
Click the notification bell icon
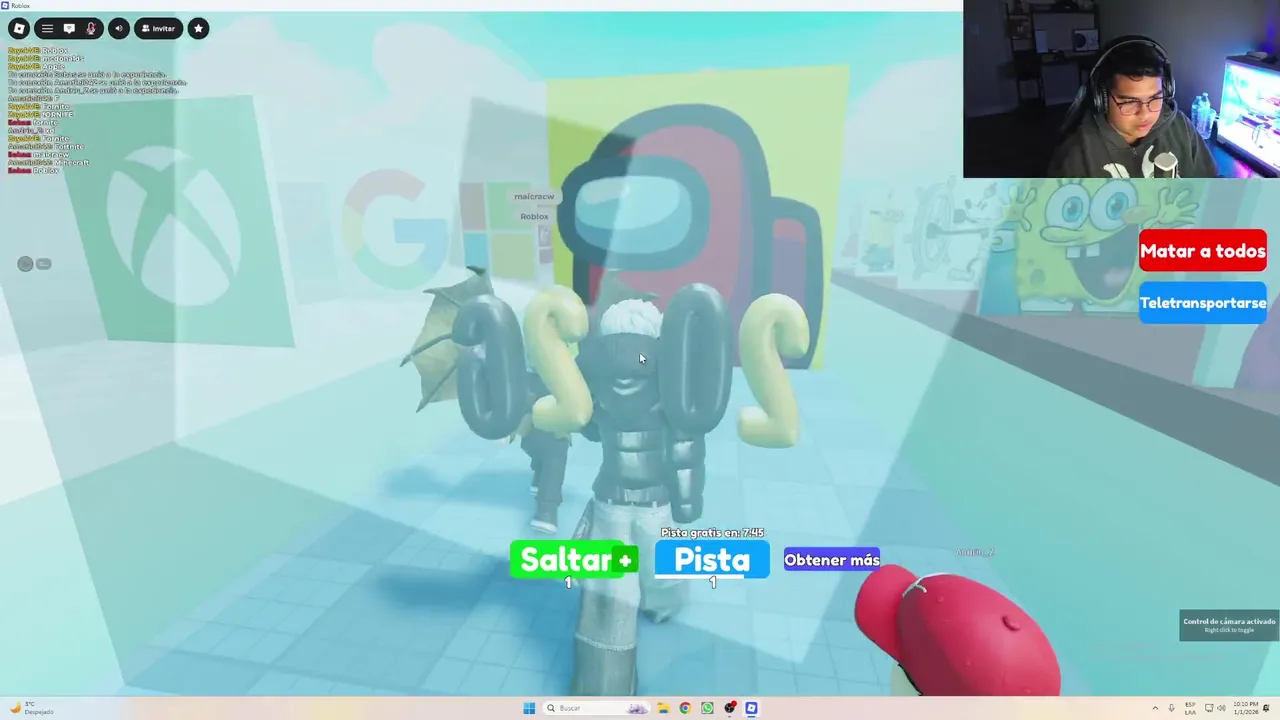(1267, 708)
